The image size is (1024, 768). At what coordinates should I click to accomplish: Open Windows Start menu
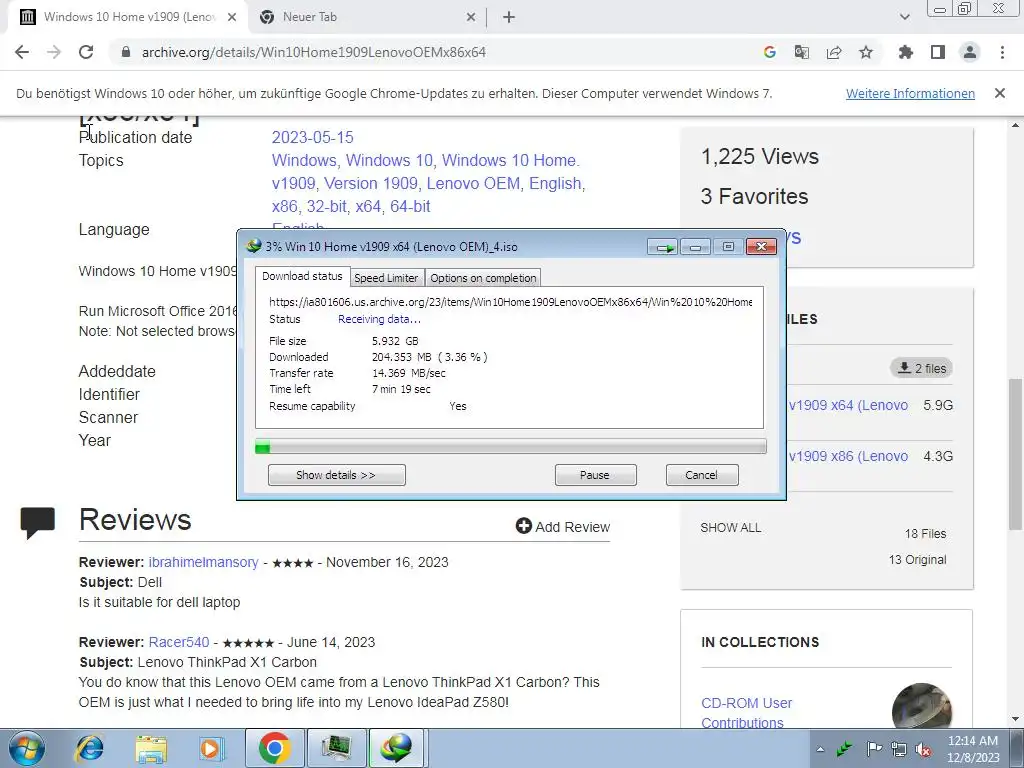[26, 748]
